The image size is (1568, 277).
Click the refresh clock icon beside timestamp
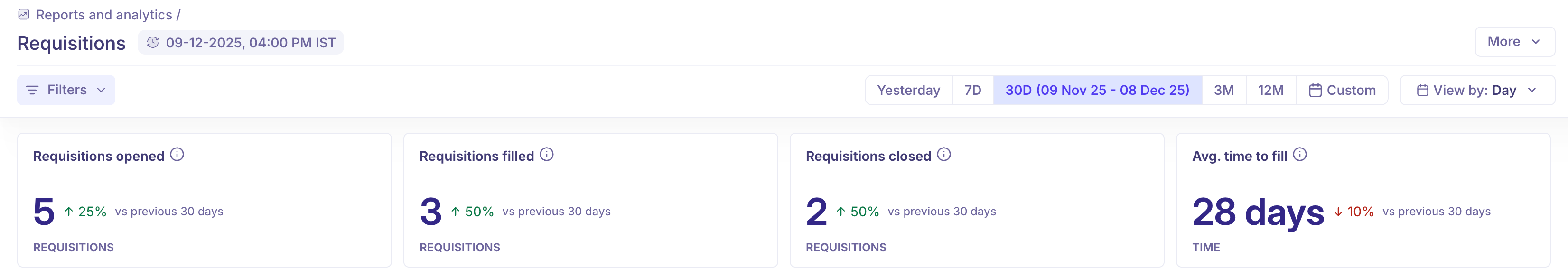tap(153, 43)
